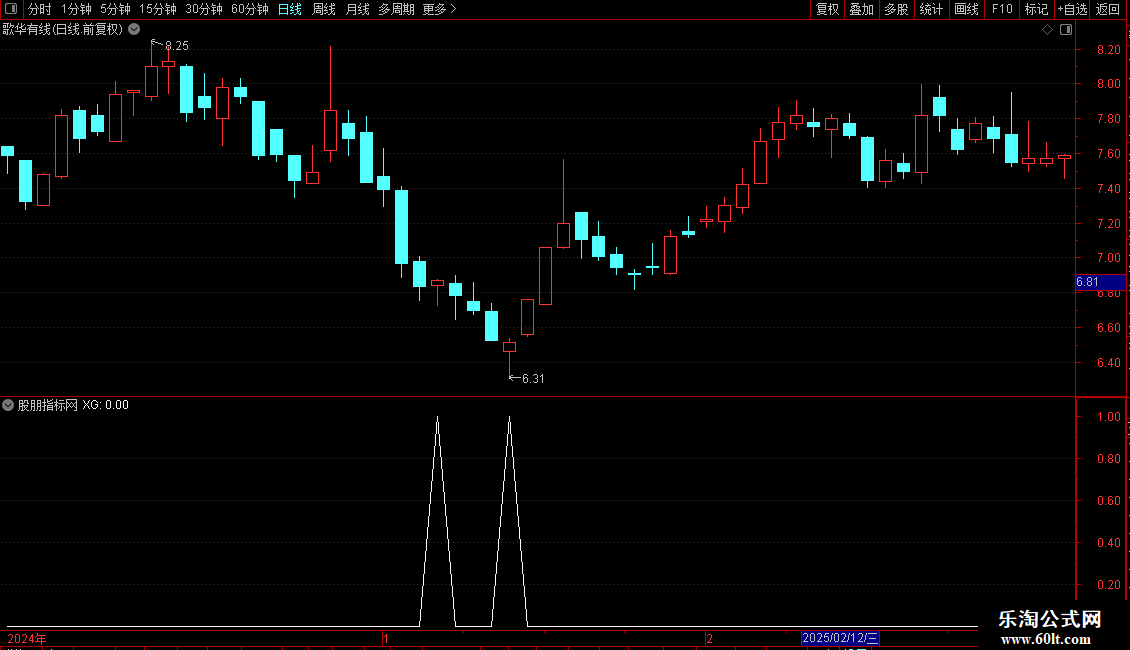Select the 6.31 low price label
Screen dimensions: 1130x650
pos(533,378)
